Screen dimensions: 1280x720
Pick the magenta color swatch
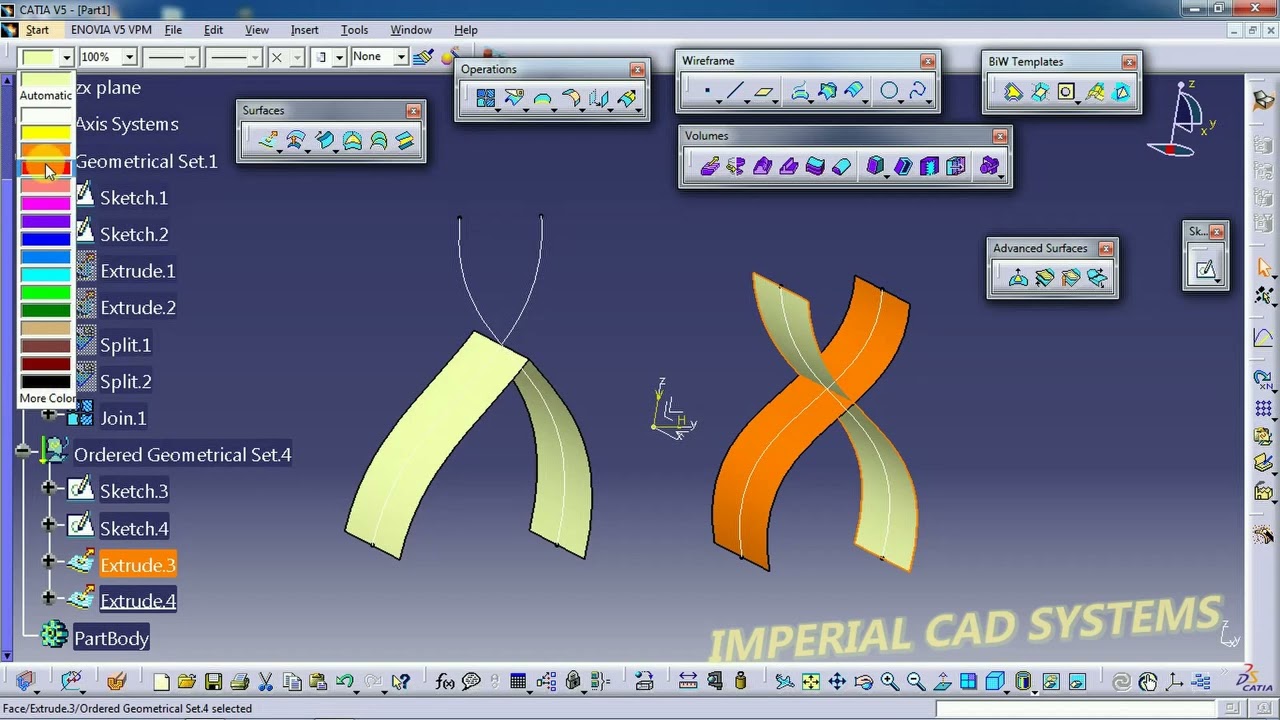[x=46, y=203]
